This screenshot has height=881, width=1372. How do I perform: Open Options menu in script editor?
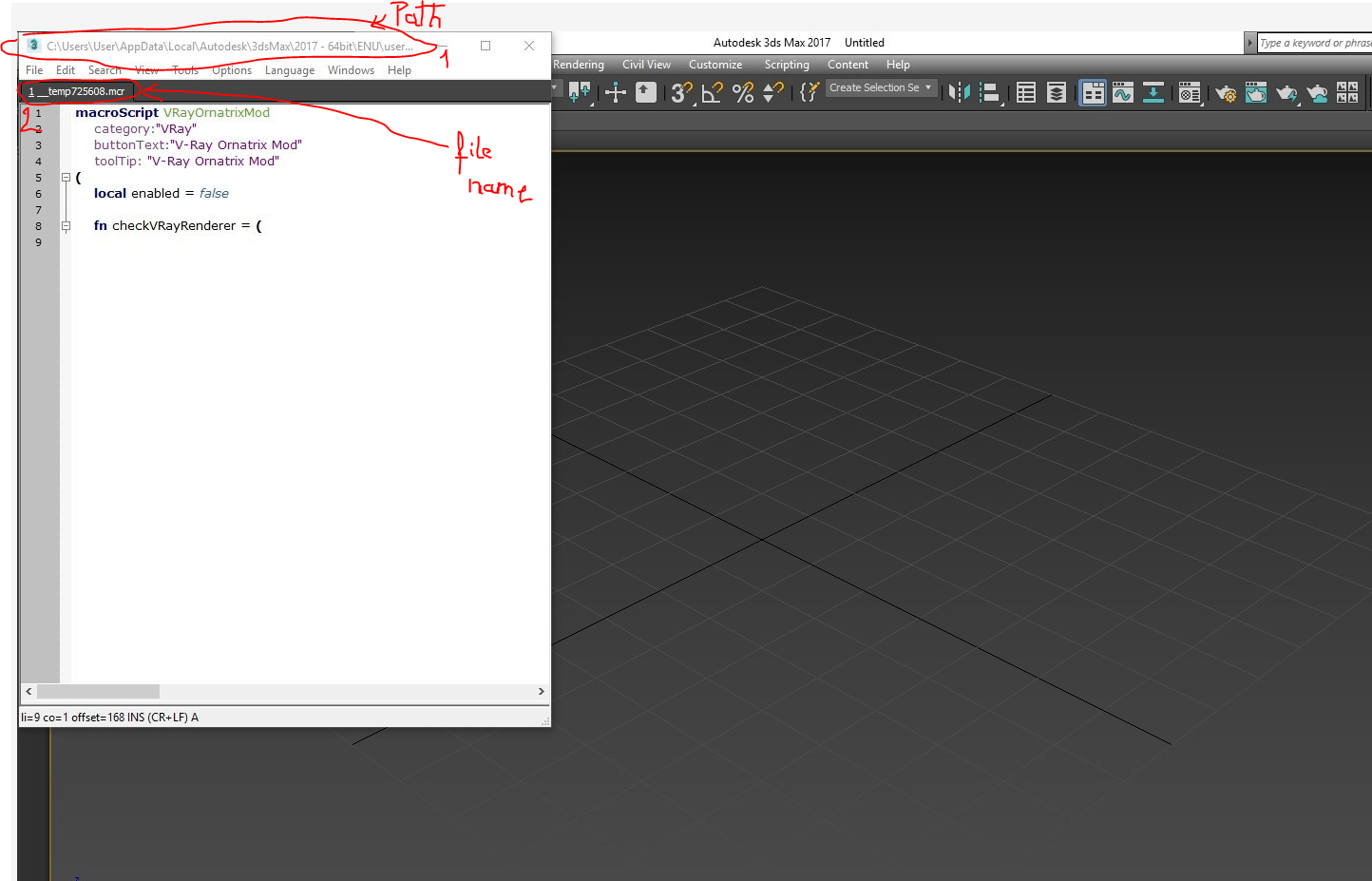point(232,70)
